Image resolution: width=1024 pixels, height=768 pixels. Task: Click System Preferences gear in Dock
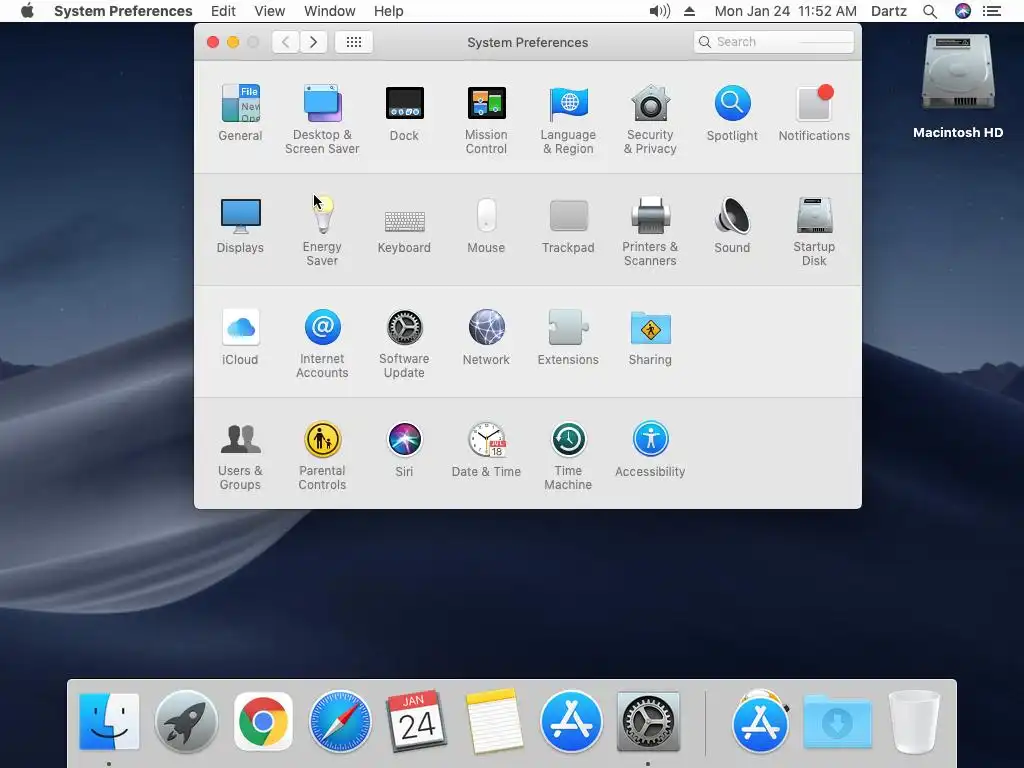coord(648,722)
